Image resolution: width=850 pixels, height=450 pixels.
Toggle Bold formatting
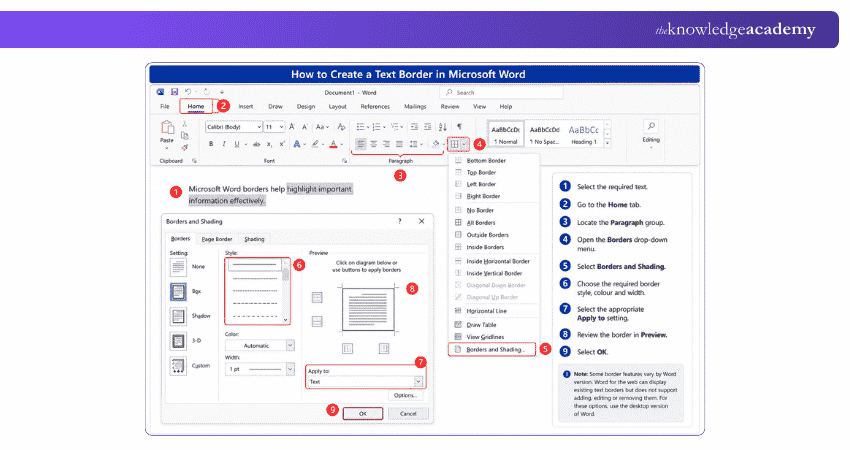[211, 144]
